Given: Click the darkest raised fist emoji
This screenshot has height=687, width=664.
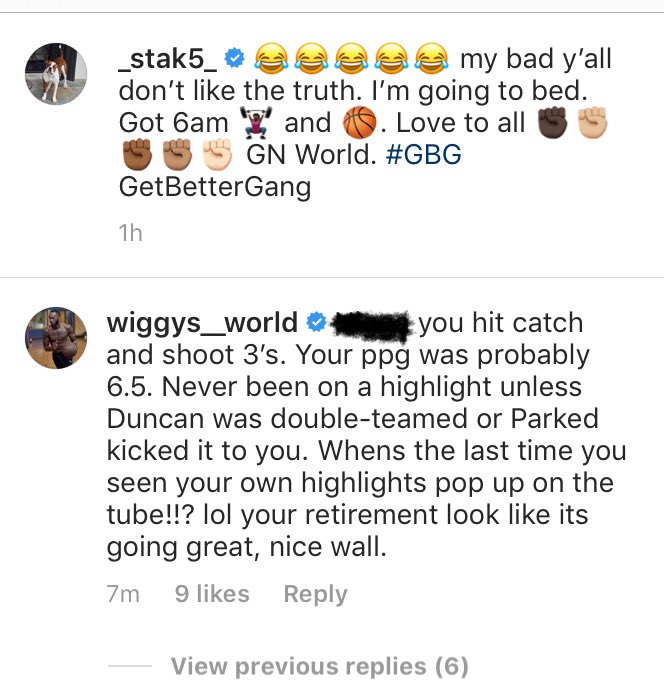Looking at the screenshot, I should click(552, 123).
